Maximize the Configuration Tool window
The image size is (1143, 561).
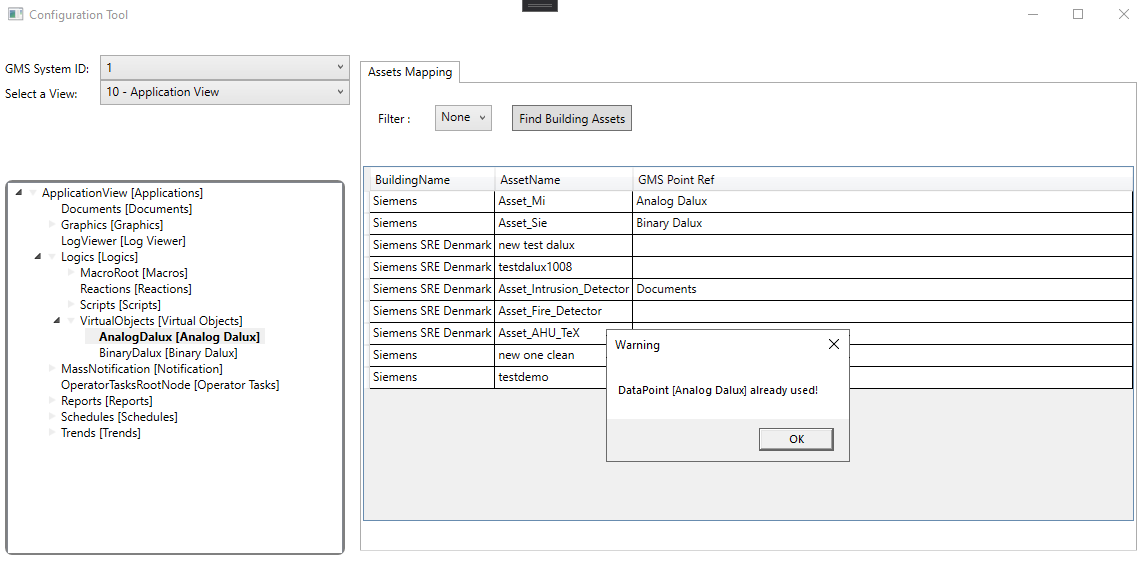(x=1078, y=15)
